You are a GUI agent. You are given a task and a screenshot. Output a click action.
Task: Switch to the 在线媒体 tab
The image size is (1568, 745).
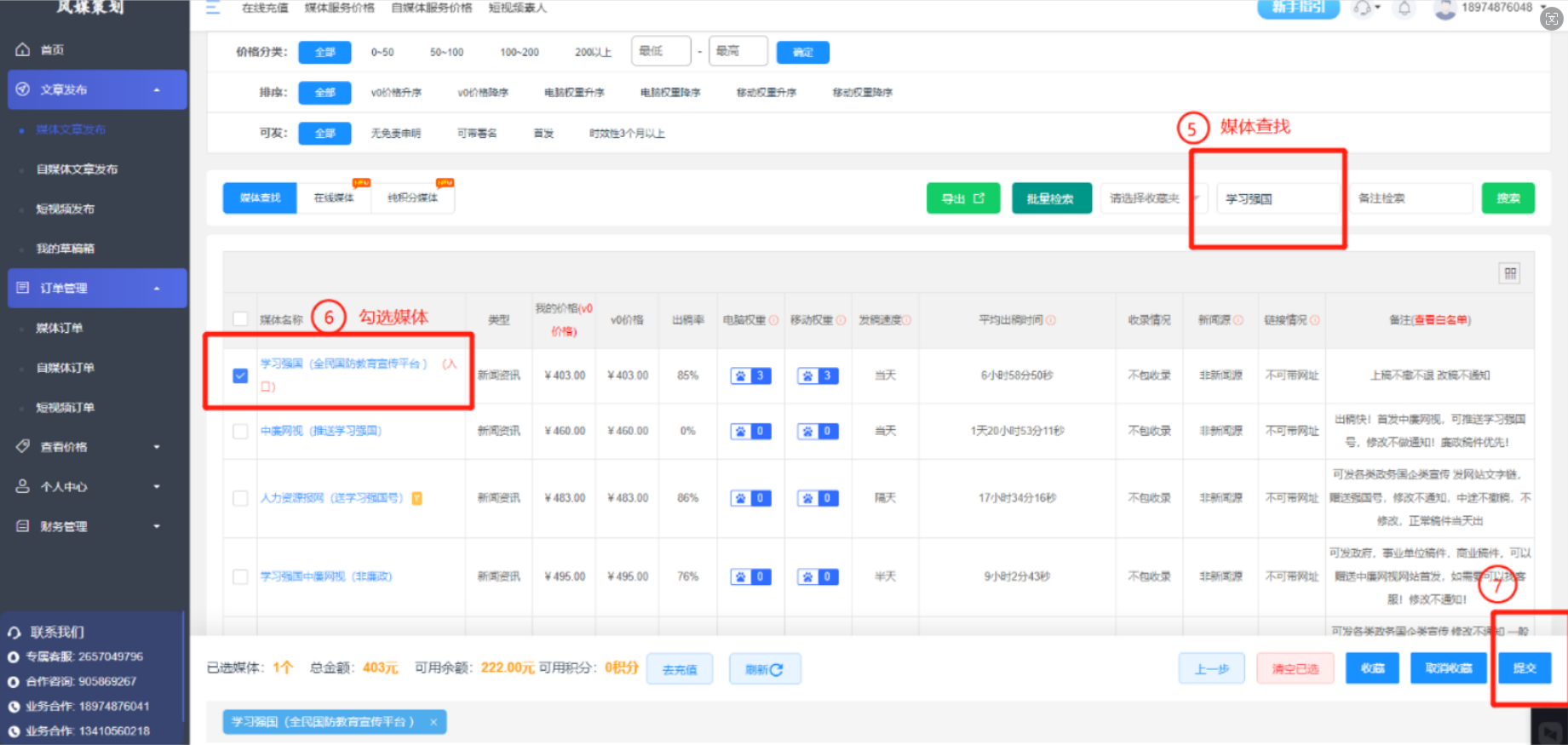tap(334, 198)
